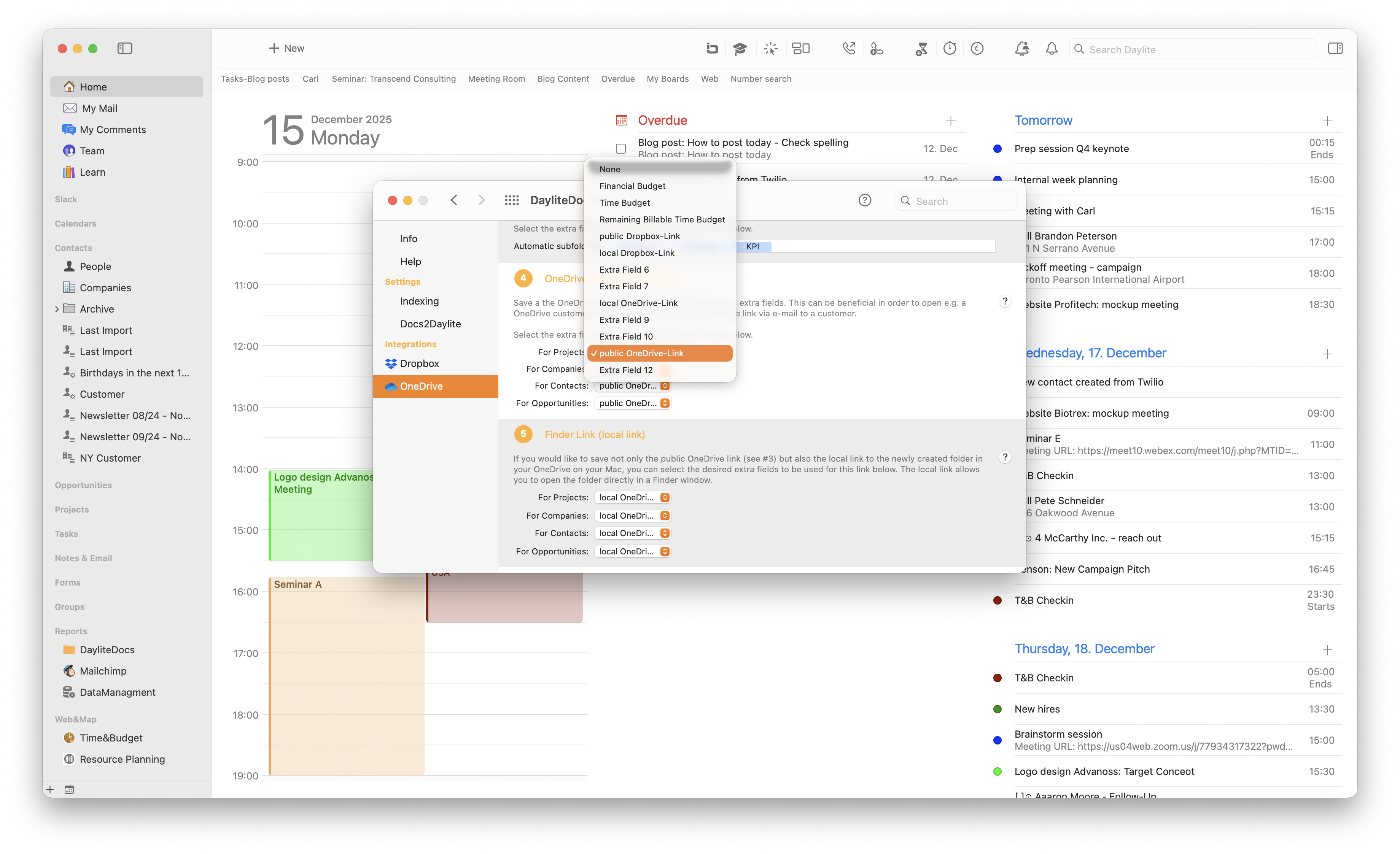The width and height of the screenshot is (1400, 854).
Task: Toggle the right inspector panel icon
Action: pos(1335,49)
